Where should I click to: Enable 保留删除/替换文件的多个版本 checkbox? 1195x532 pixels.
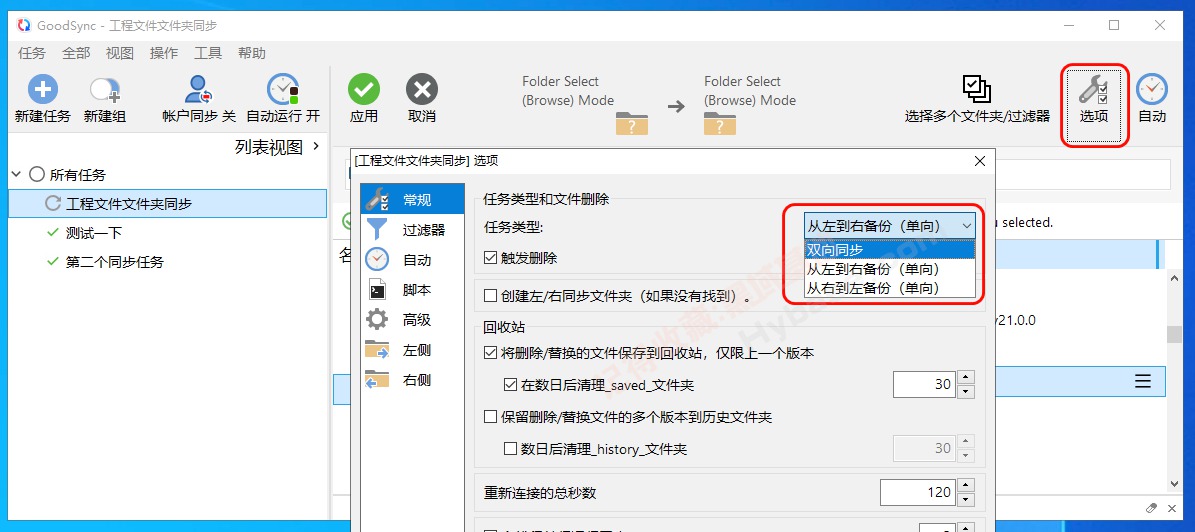[x=490, y=417]
